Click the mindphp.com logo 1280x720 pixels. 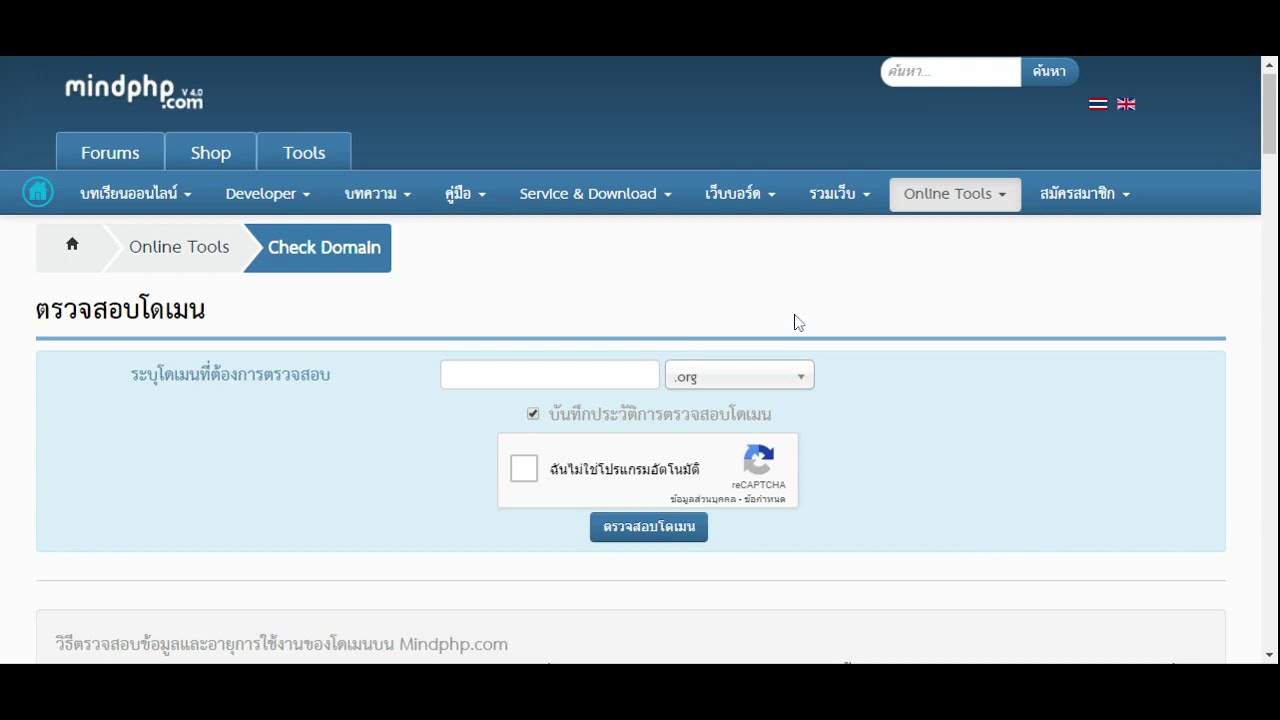point(134,91)
